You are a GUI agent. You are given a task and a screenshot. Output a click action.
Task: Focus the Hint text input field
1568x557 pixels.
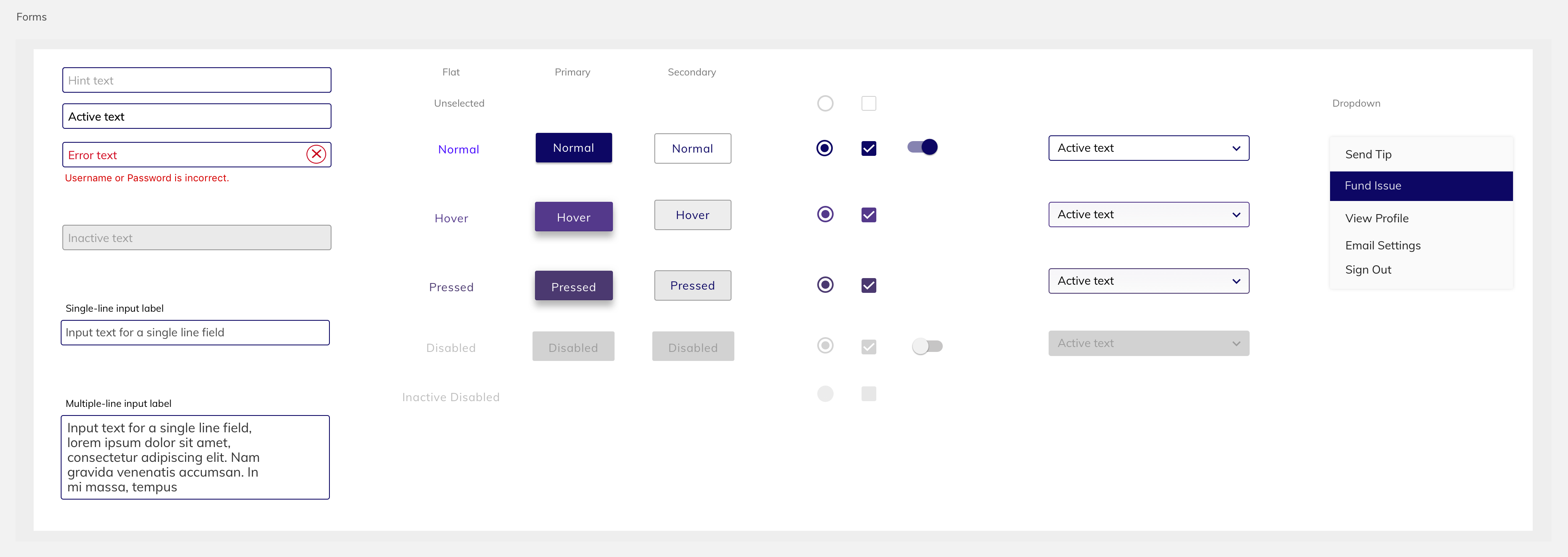(197, 80)
